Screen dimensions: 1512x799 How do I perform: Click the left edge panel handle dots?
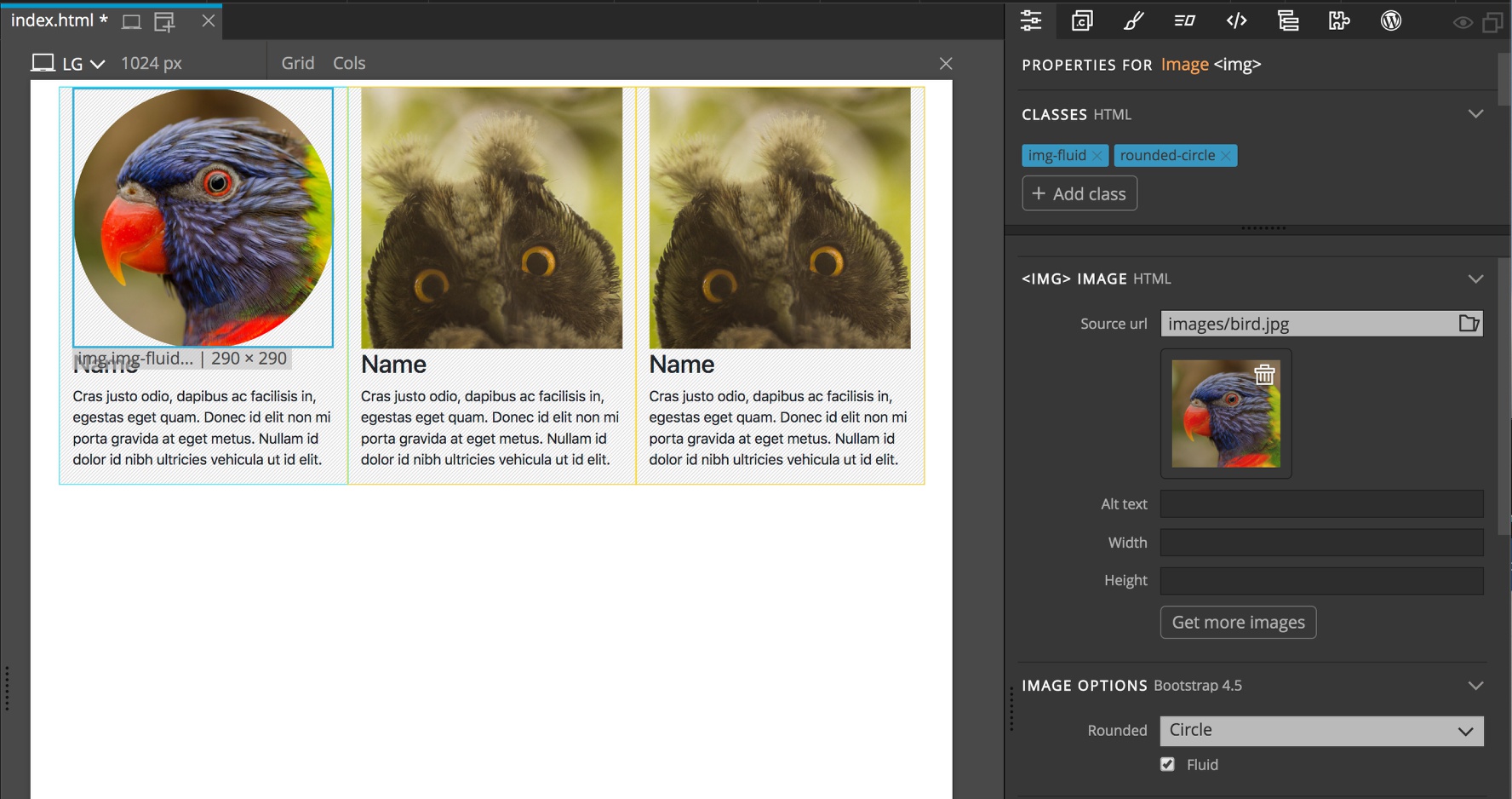(7, 688)
